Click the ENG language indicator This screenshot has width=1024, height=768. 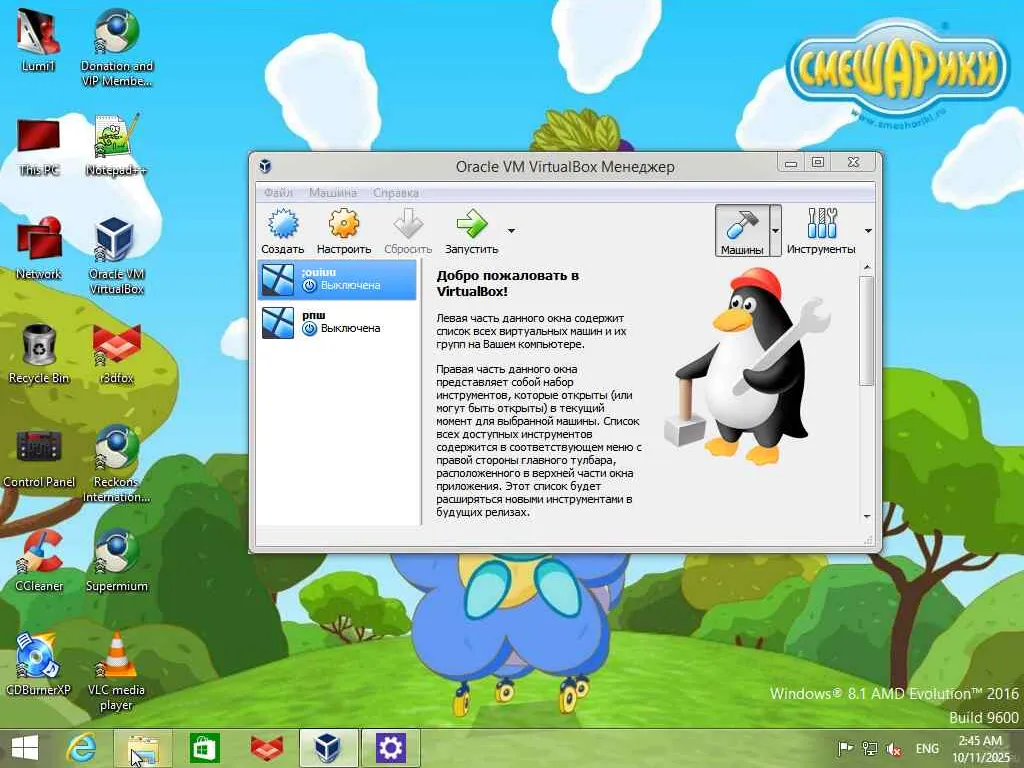coord(927,748)
